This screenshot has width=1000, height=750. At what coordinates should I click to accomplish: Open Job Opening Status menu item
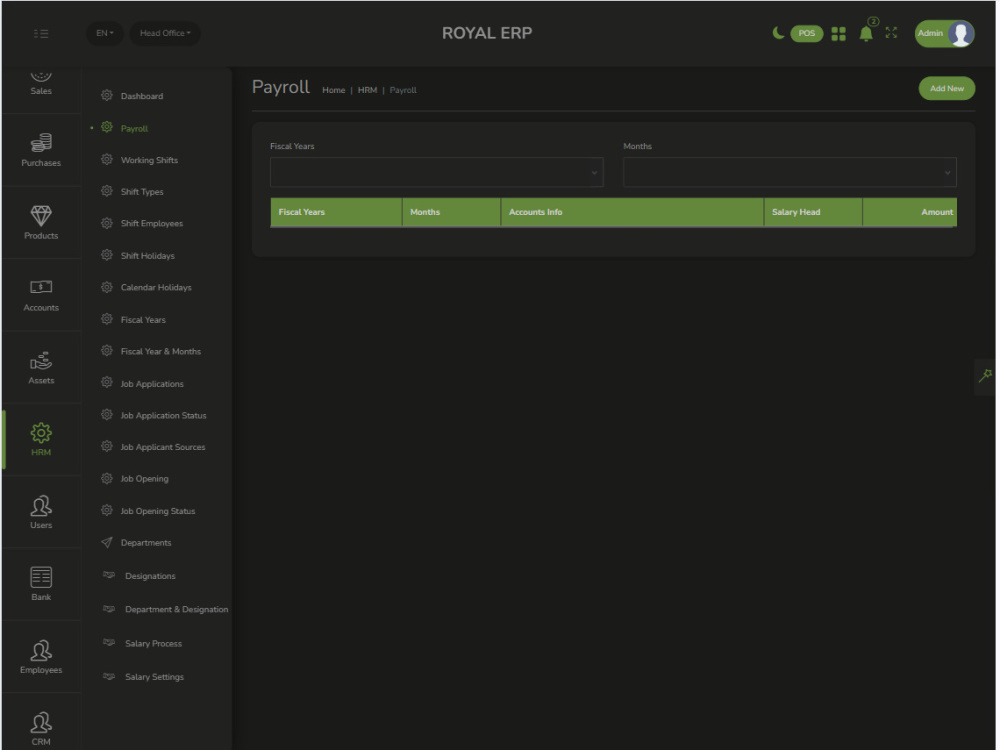point(158,512)
